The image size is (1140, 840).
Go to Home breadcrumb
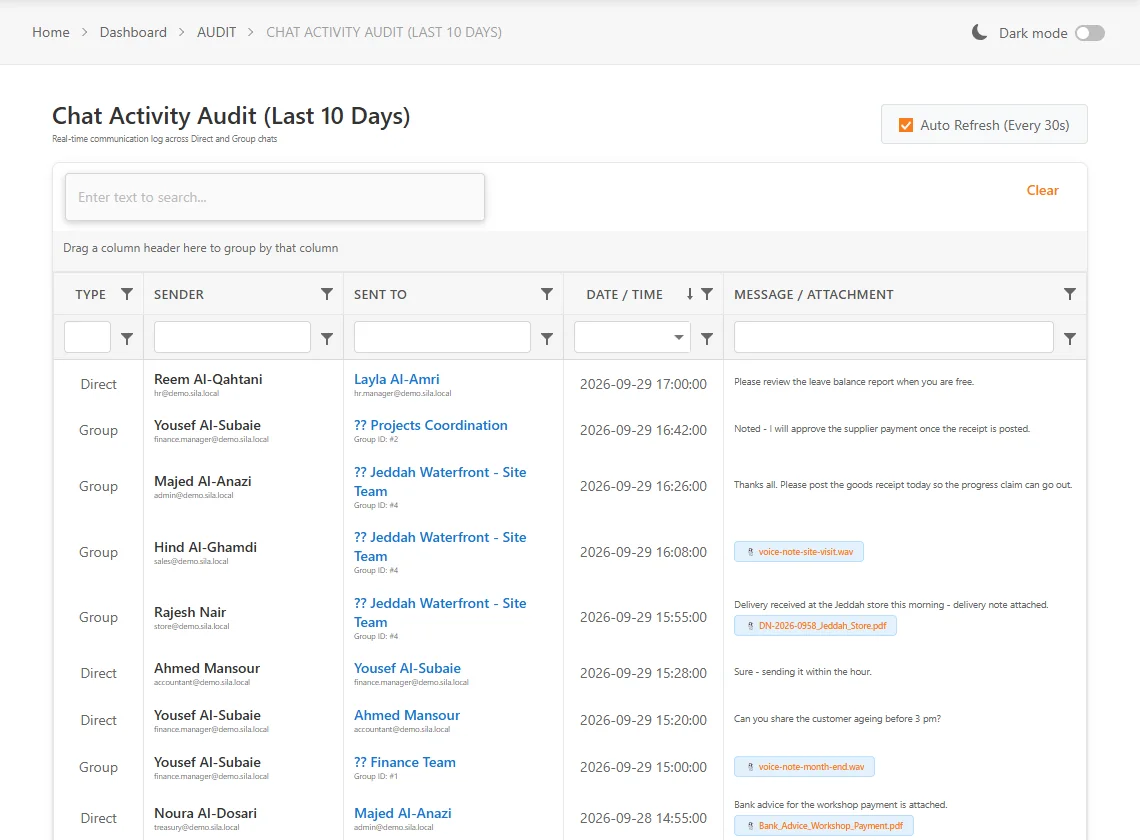pyautogui.click(x=51, y=32)
